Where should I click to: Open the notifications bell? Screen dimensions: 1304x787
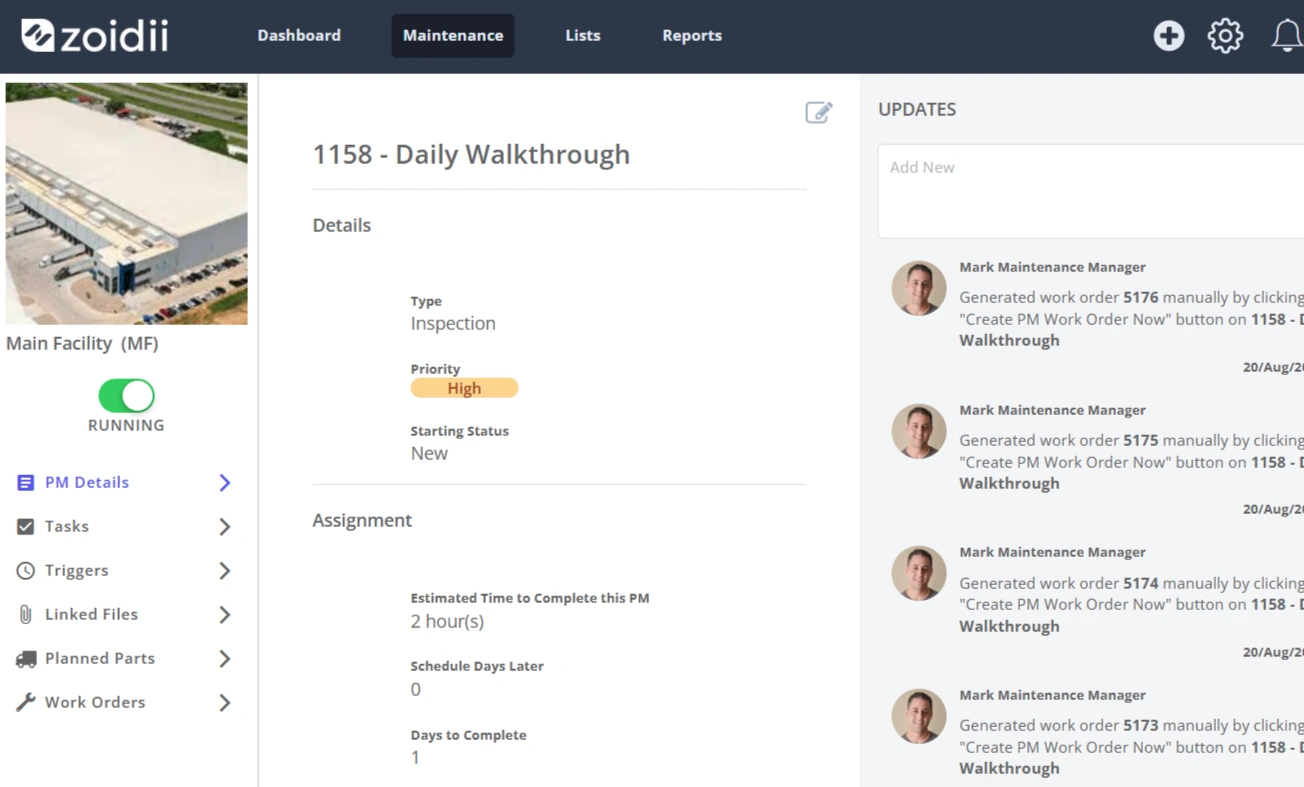point(1287,36)
